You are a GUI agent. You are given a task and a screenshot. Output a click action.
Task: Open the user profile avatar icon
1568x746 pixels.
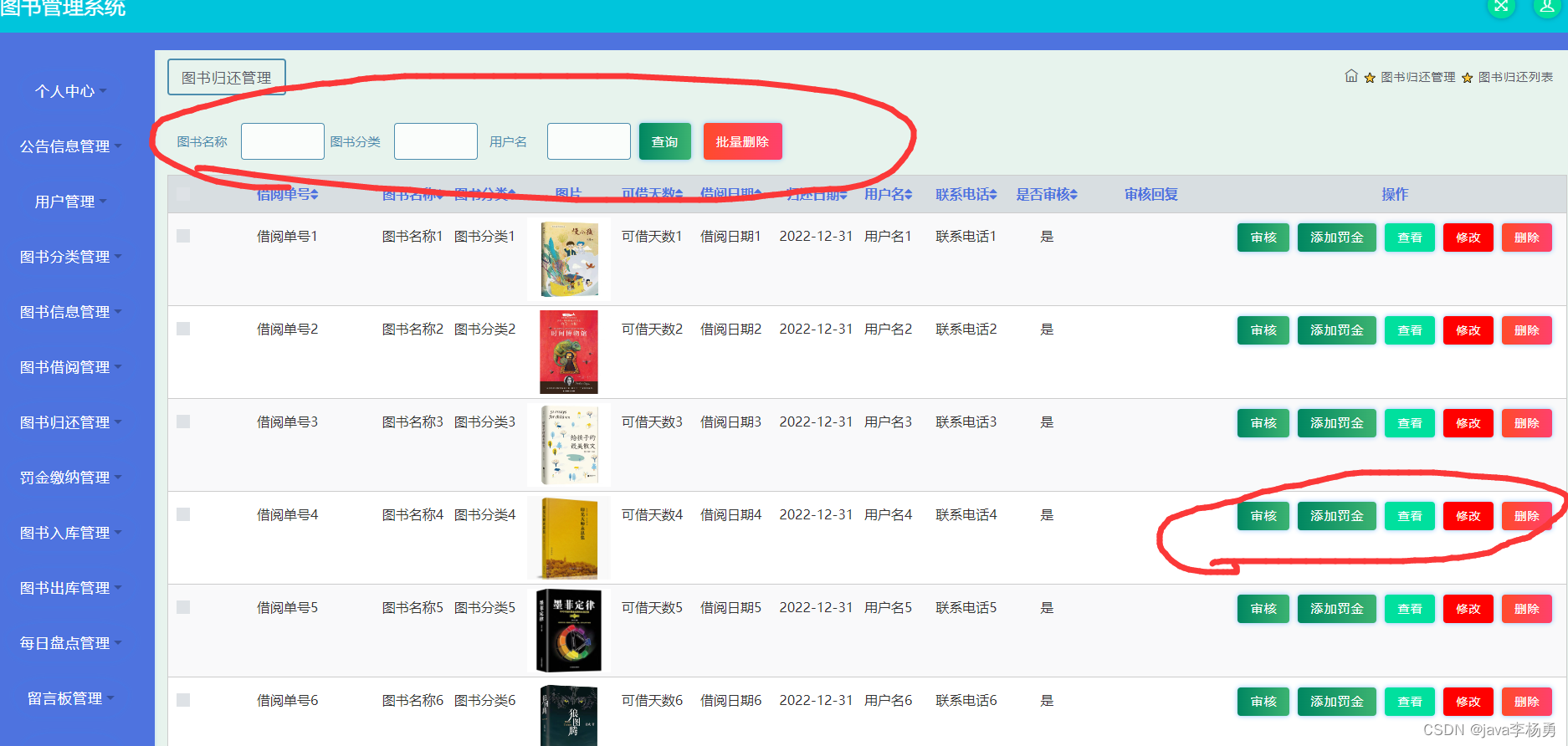click(1546, 7)
